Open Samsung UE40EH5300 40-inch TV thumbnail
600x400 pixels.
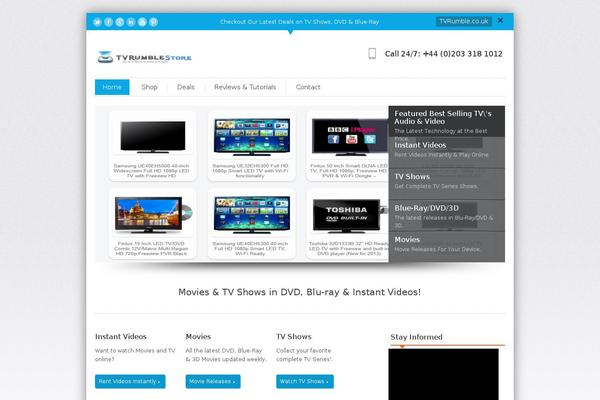click(x=252, y=214)
